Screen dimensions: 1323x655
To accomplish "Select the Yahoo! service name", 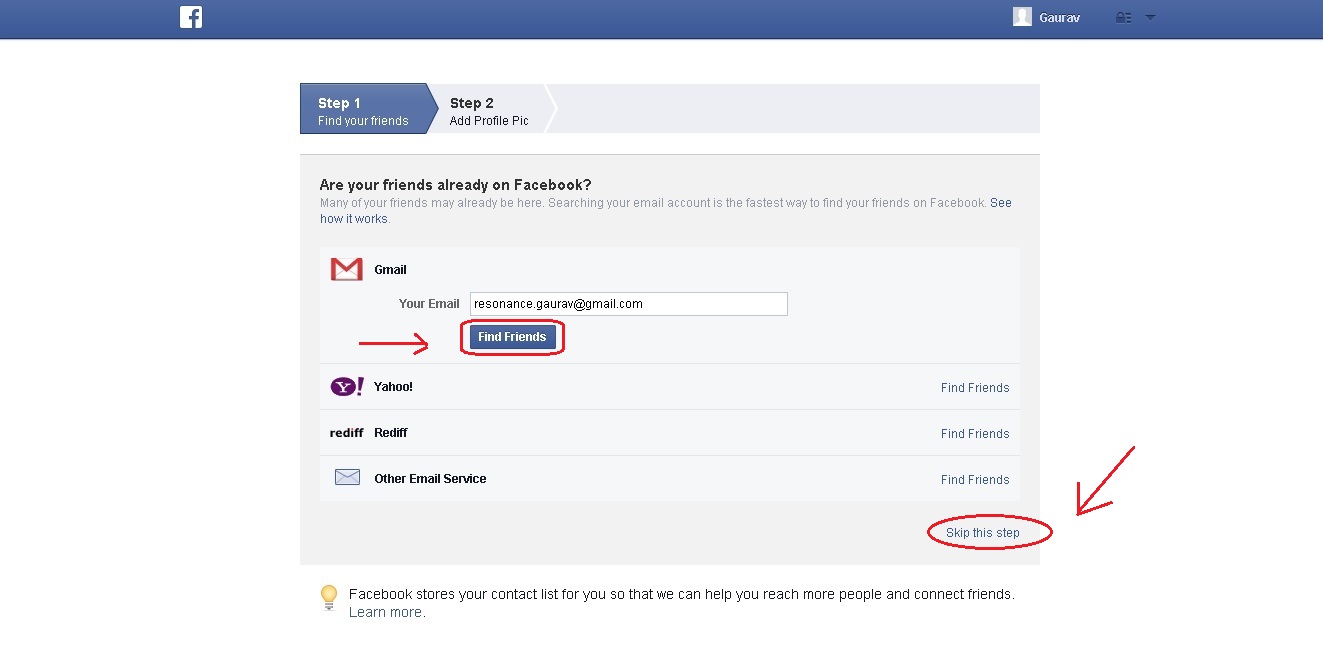I will pyautogui.click(x=393, y=387).
